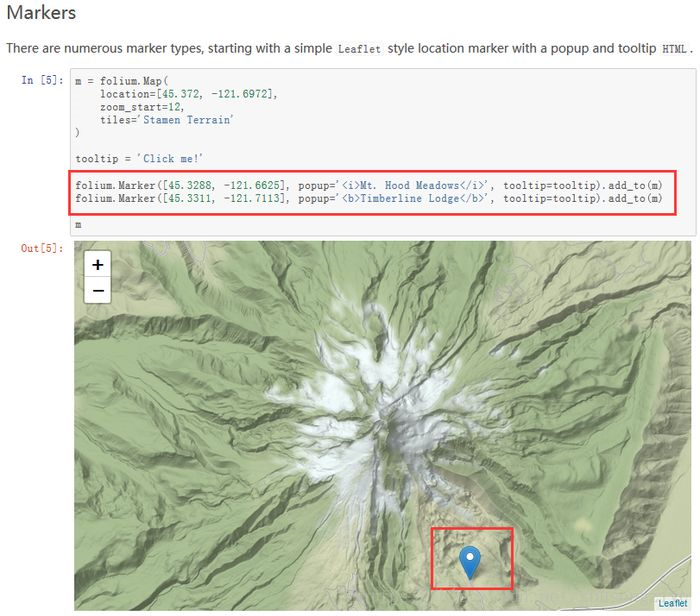
Task: Select the In [5] cell prompt
Action: [42, 80]
